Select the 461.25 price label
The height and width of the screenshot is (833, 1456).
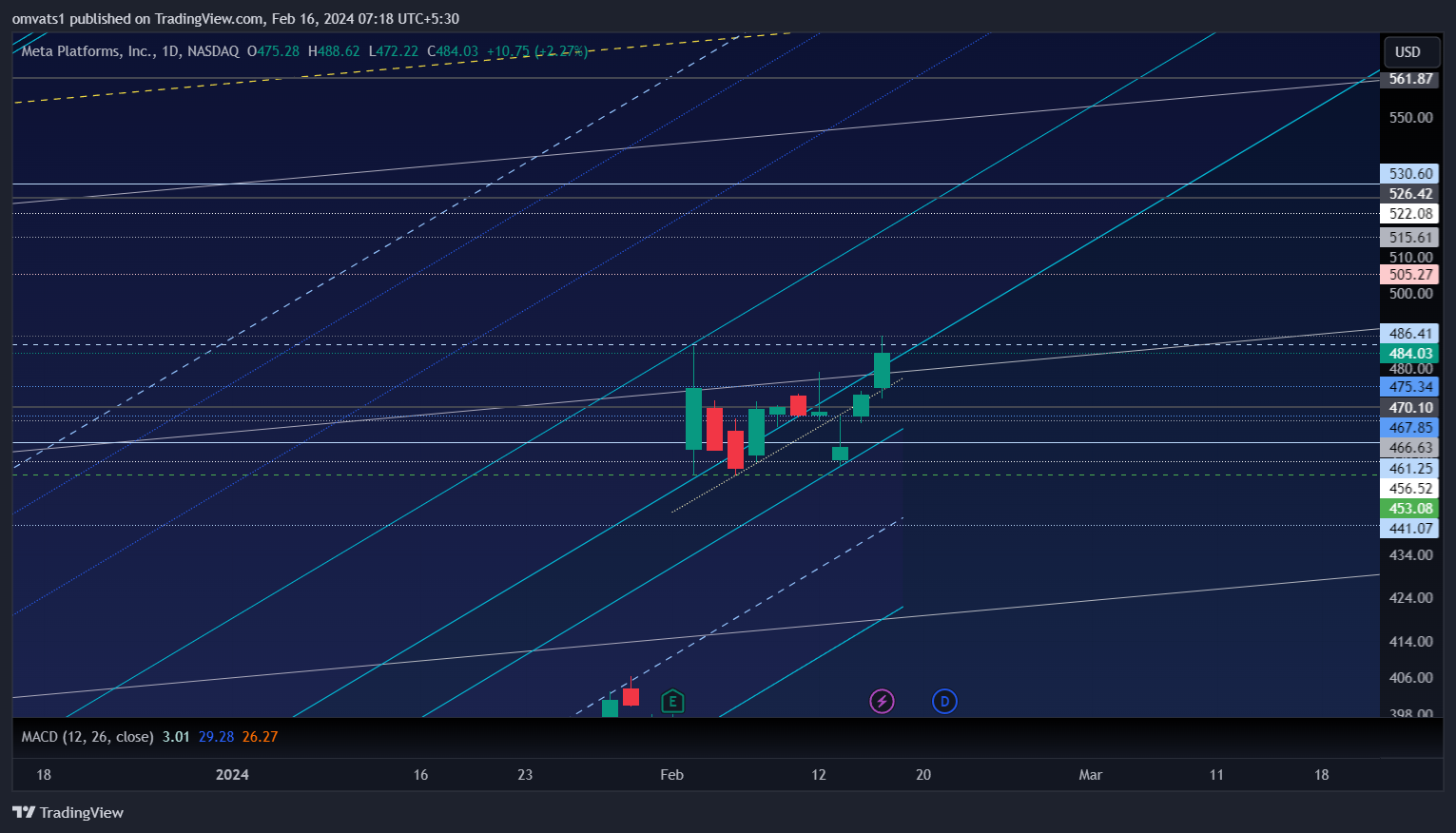(1409, 469)
